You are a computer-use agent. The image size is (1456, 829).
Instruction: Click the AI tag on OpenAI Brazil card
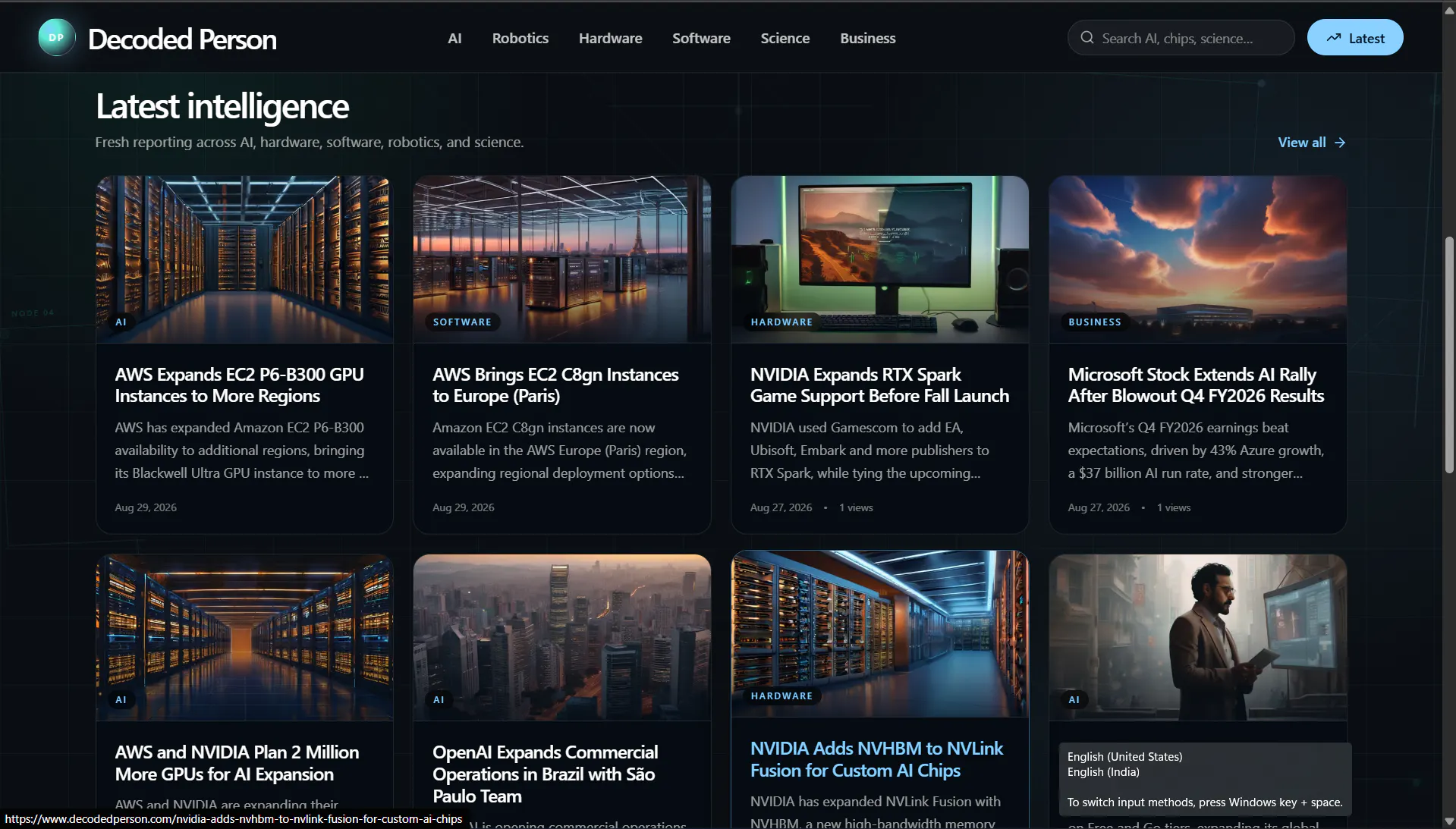[x=439, y=700]
